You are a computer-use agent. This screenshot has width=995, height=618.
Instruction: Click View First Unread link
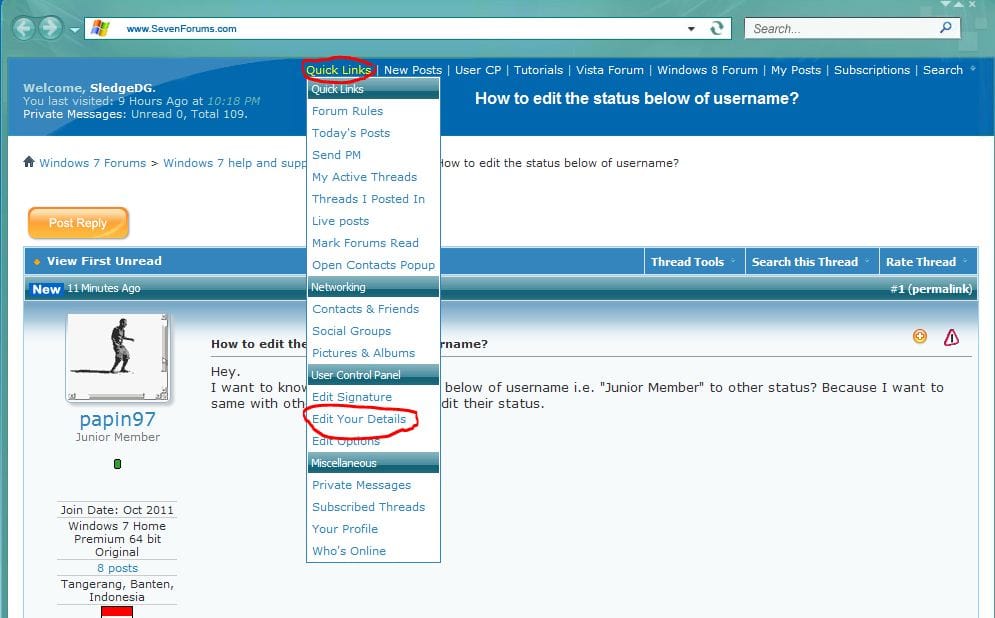(x=104, y=261)
